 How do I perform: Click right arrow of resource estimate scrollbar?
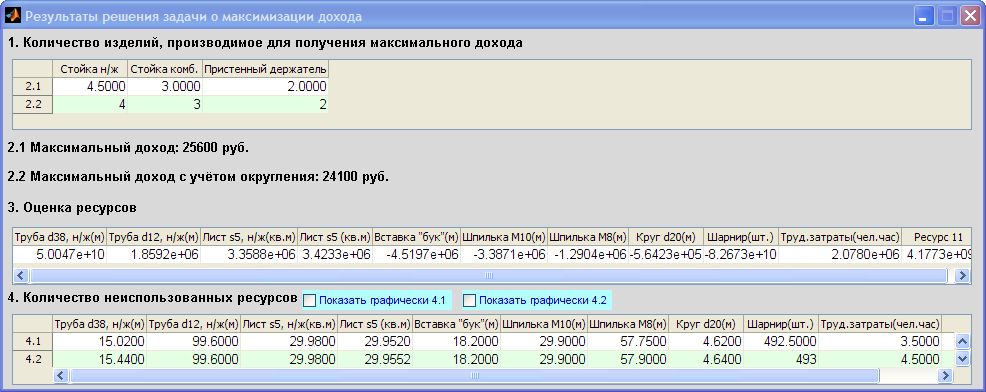(x=962, y=276)
